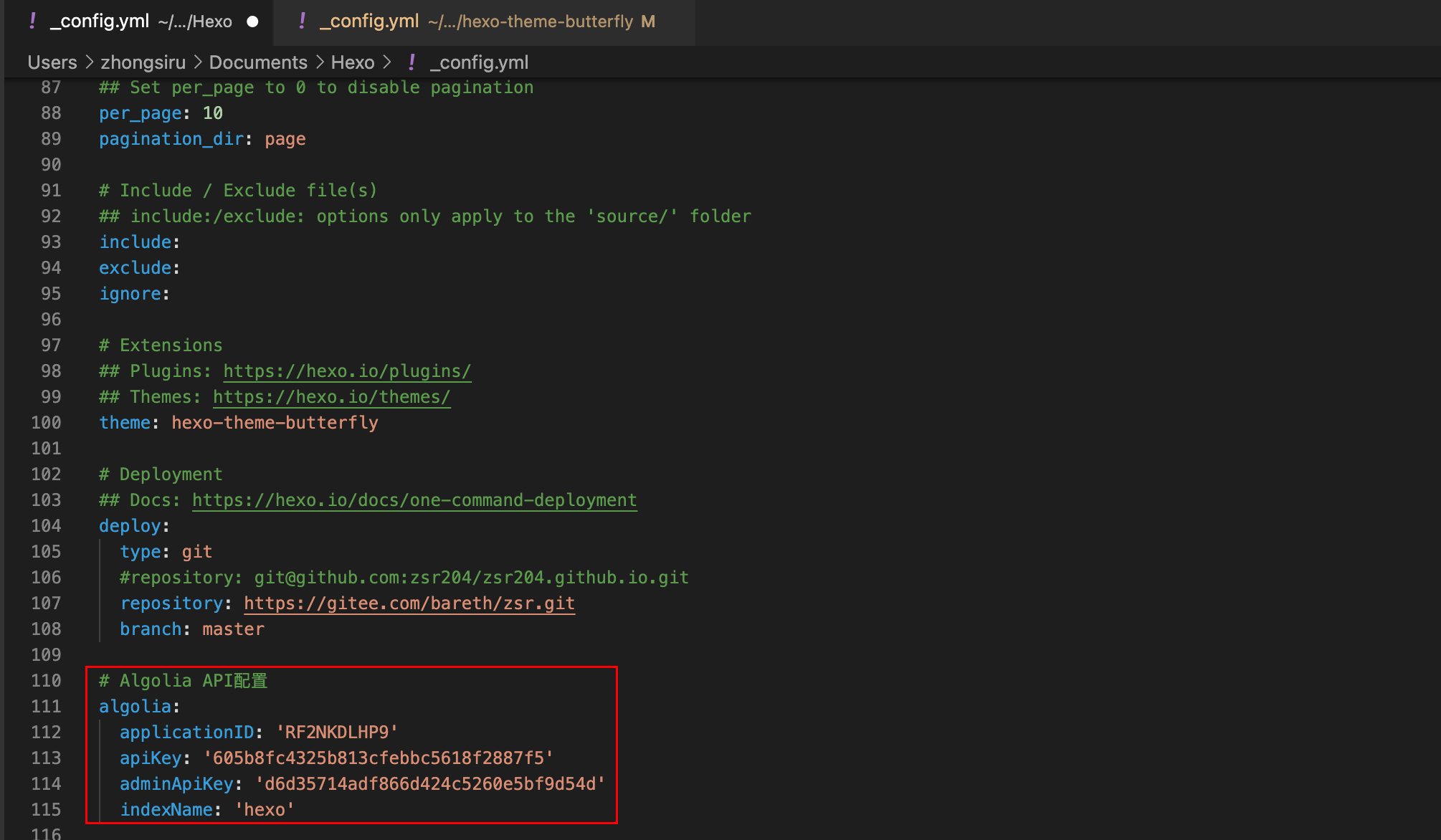Expand chevron after Hexo breadcrumb

point(388,62)
